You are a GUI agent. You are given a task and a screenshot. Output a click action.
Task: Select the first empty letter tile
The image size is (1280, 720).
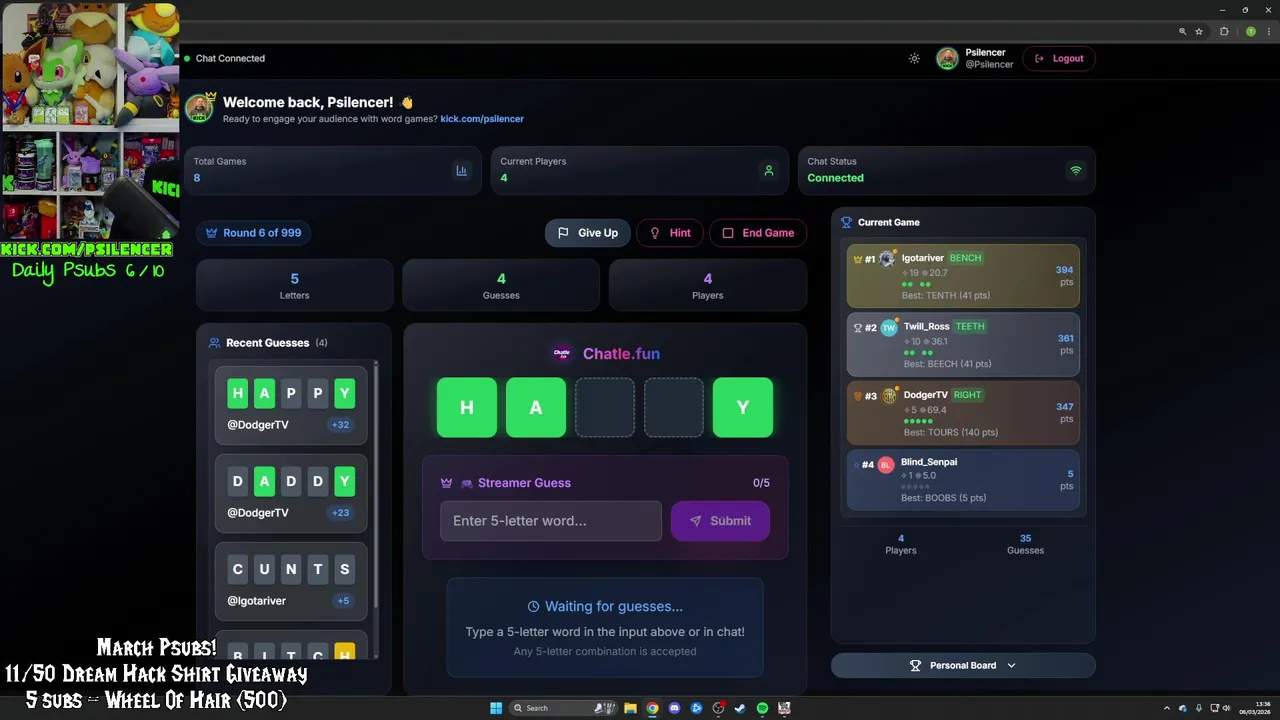(605, 407)
